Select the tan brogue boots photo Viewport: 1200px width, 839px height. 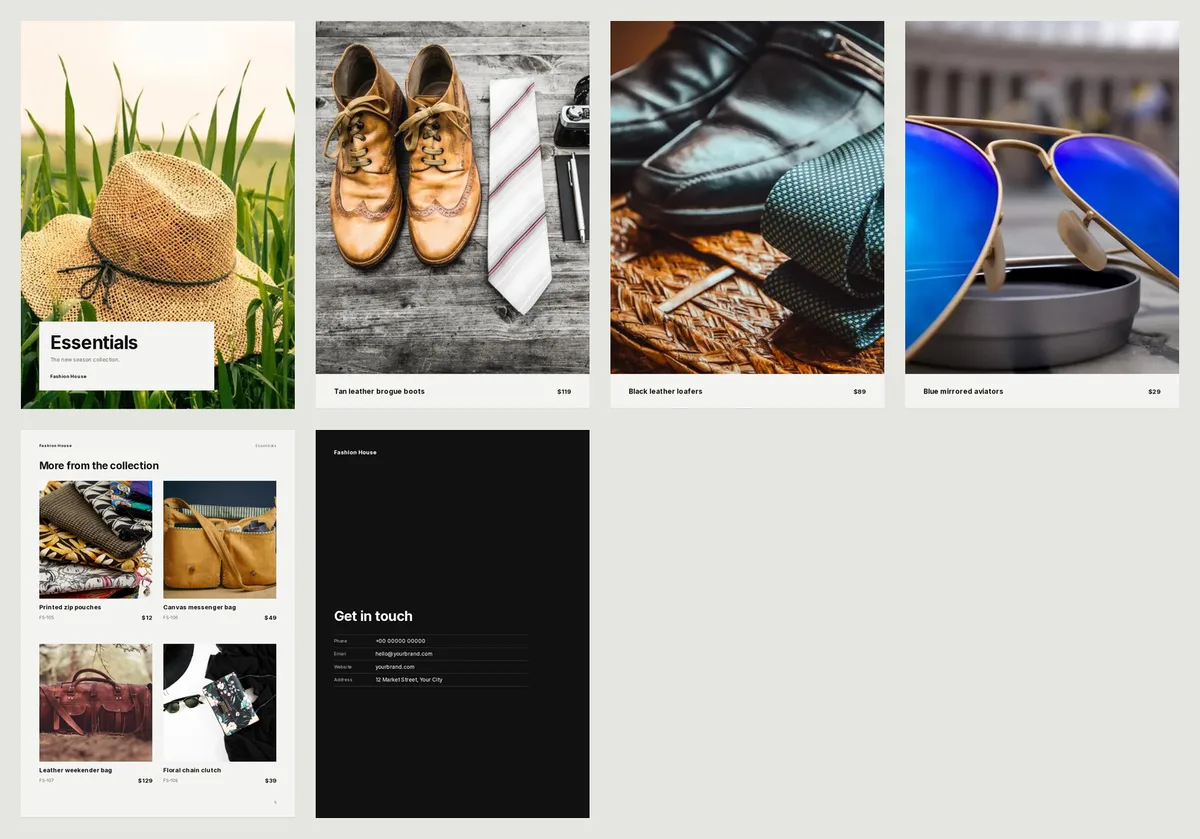[452, 197]
